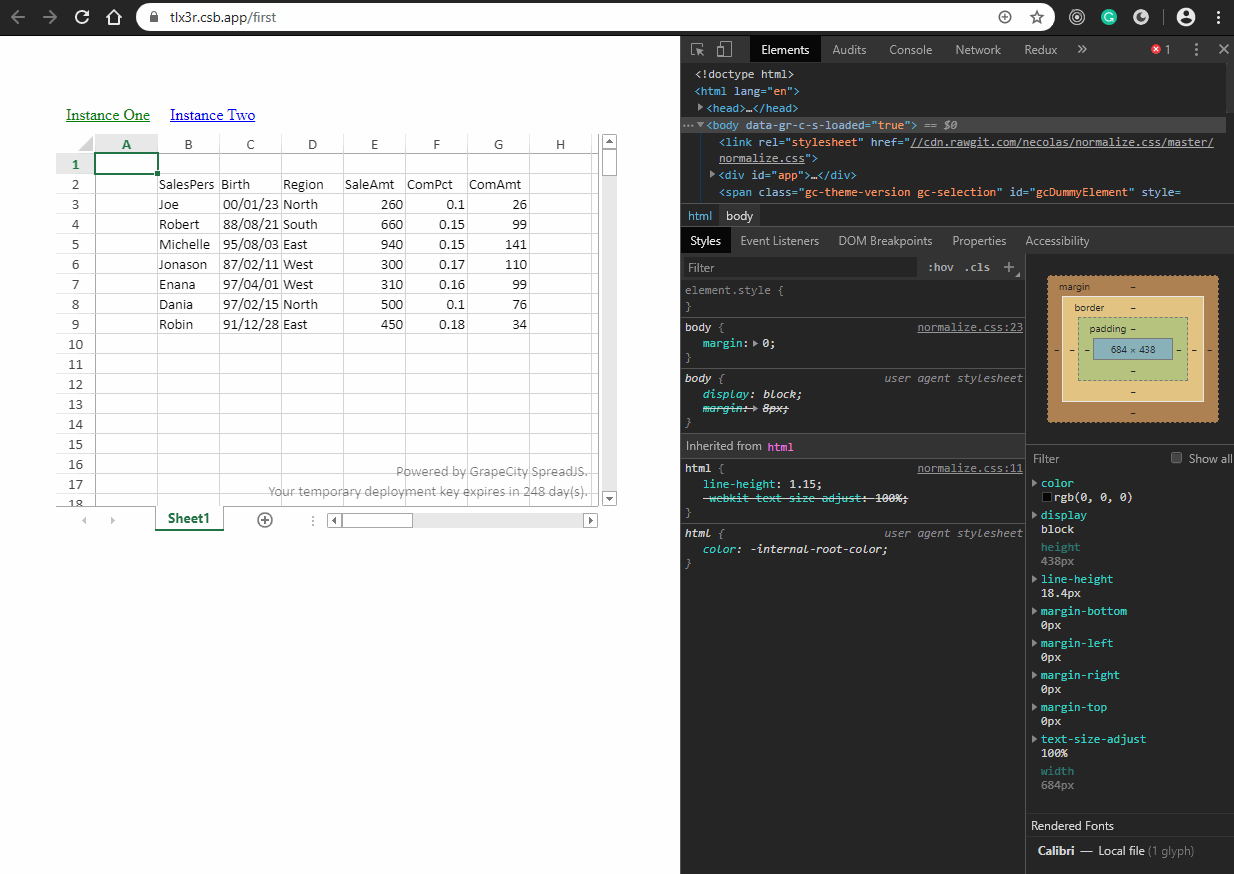This screenshot has width=1234, height=874.
Task: Expand the line-height computed property
Action: [1035, 579]
